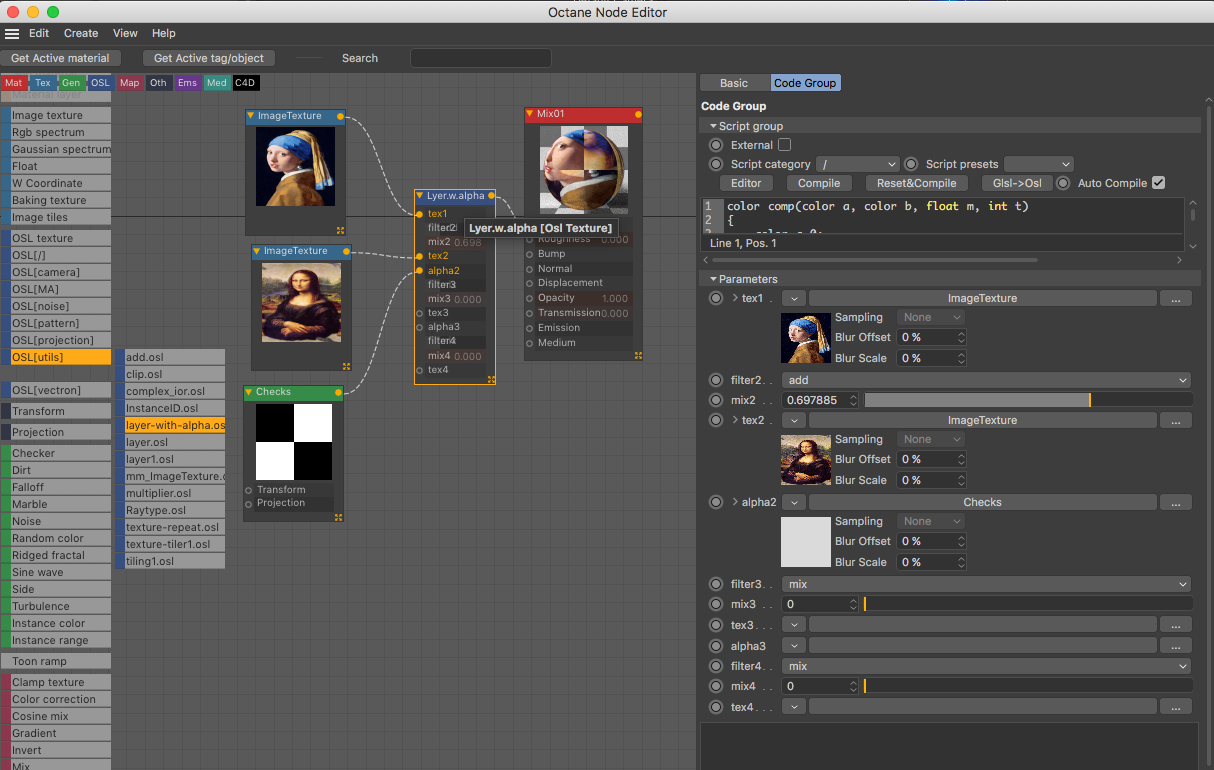The image size is (1214, 770).
Task: Toggle the Ems node filter
Action: tap(187, 83)
